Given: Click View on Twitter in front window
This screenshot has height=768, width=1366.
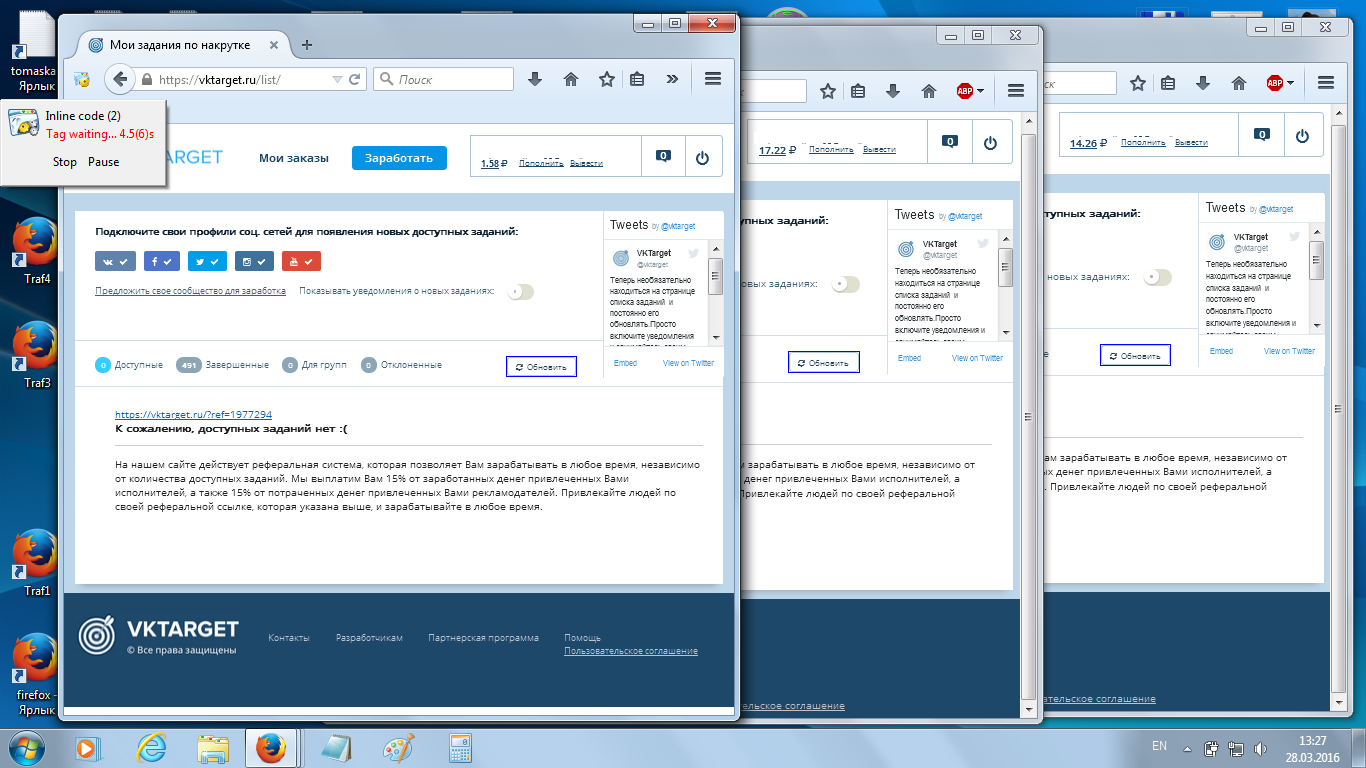Looking at the screenshot, I should pos(688,363).
